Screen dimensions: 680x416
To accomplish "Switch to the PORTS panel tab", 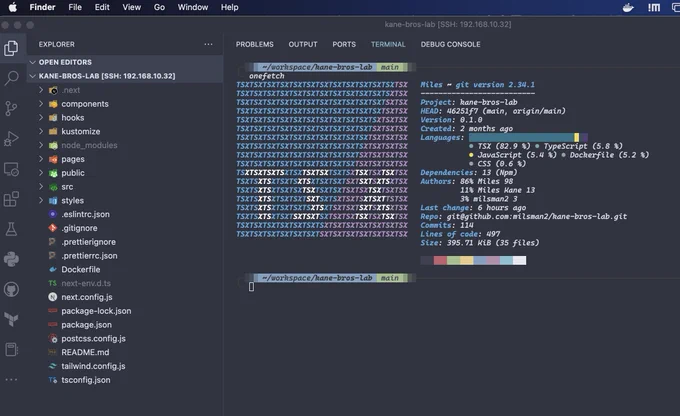I will click(344, 44).
